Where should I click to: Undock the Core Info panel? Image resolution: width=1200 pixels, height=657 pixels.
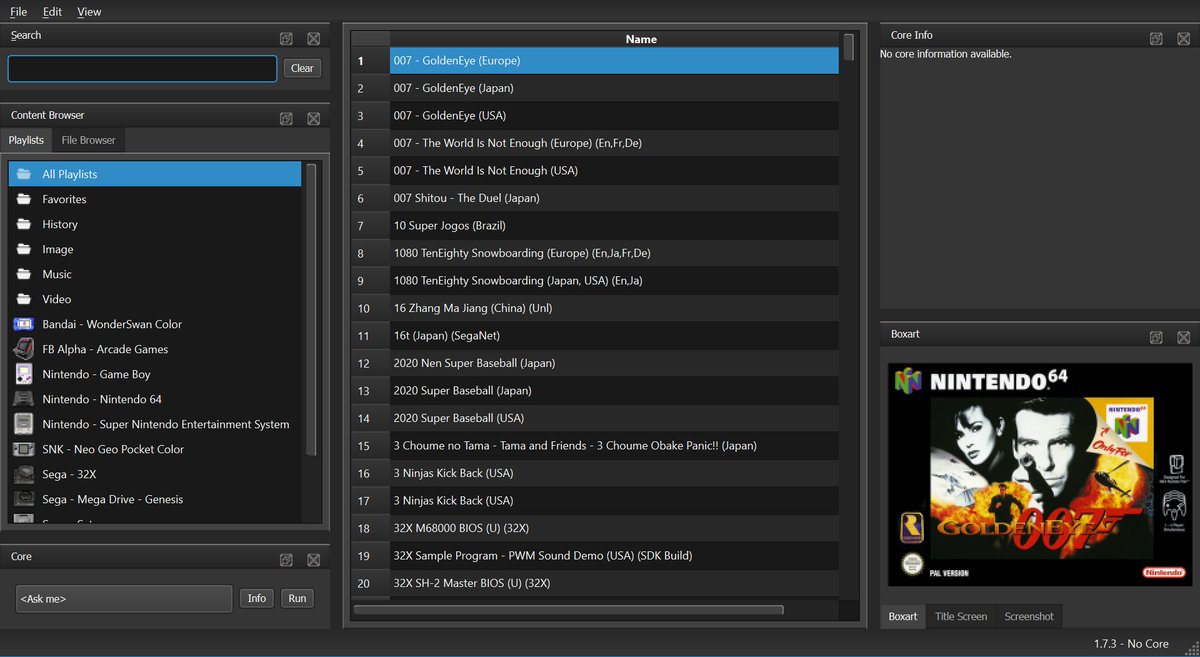(1156, 38)
